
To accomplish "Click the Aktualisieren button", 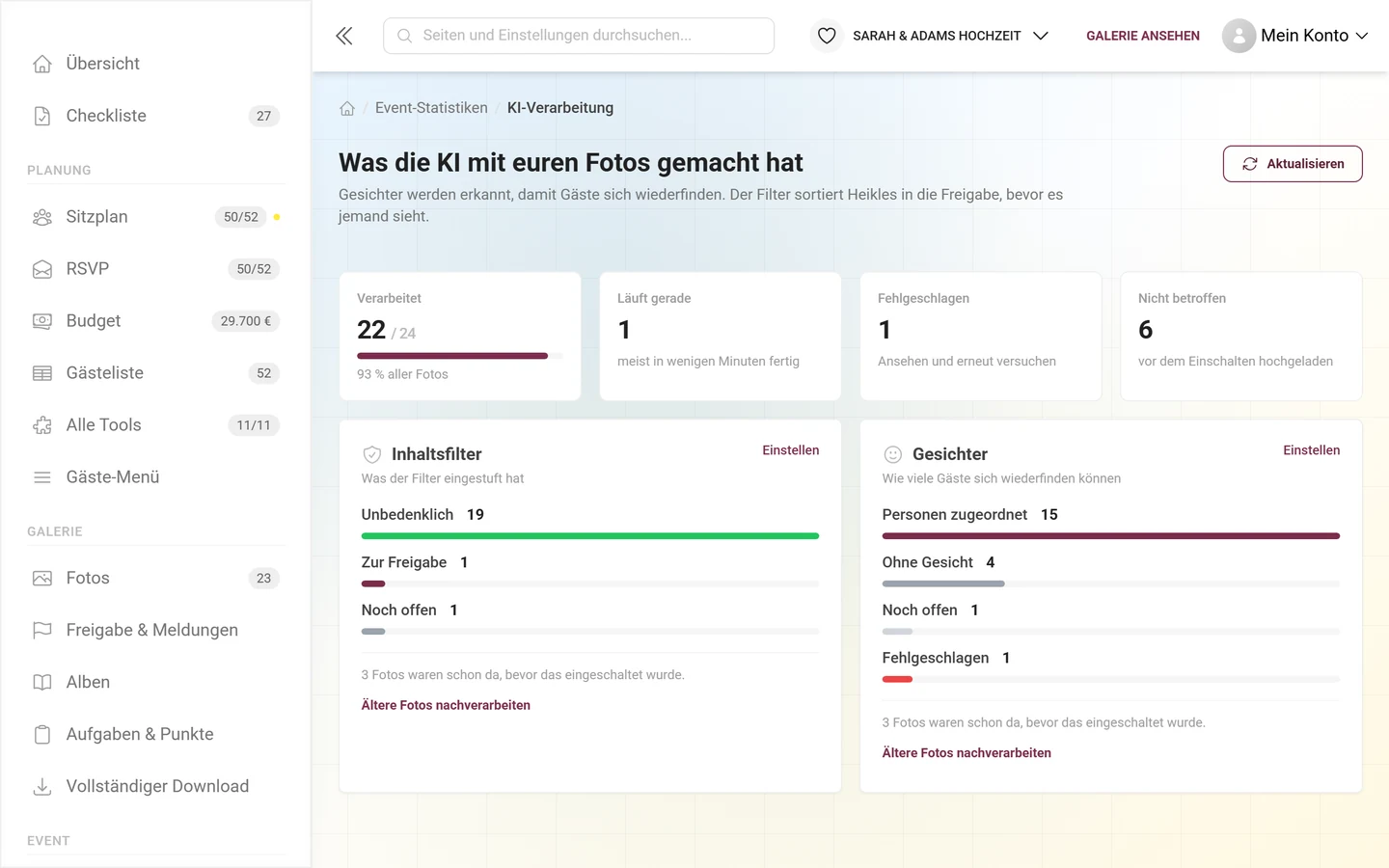I will coord(1293,164).
